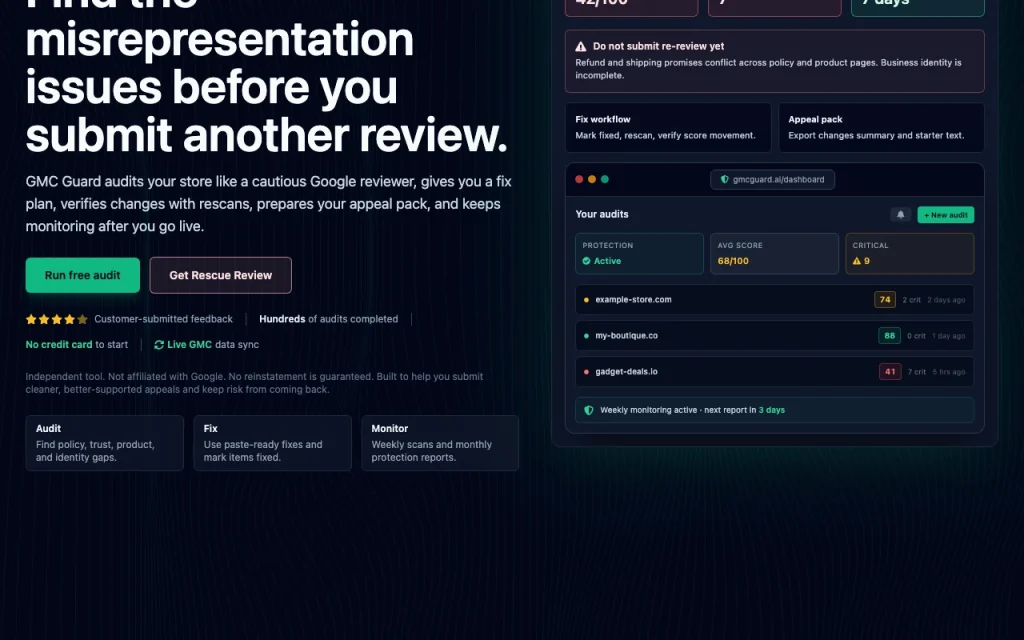Click the green window dot in dashboard mockup
The width and height of the screenshot is (1024, 640).
pyautogui.click(x=605, y=180)
